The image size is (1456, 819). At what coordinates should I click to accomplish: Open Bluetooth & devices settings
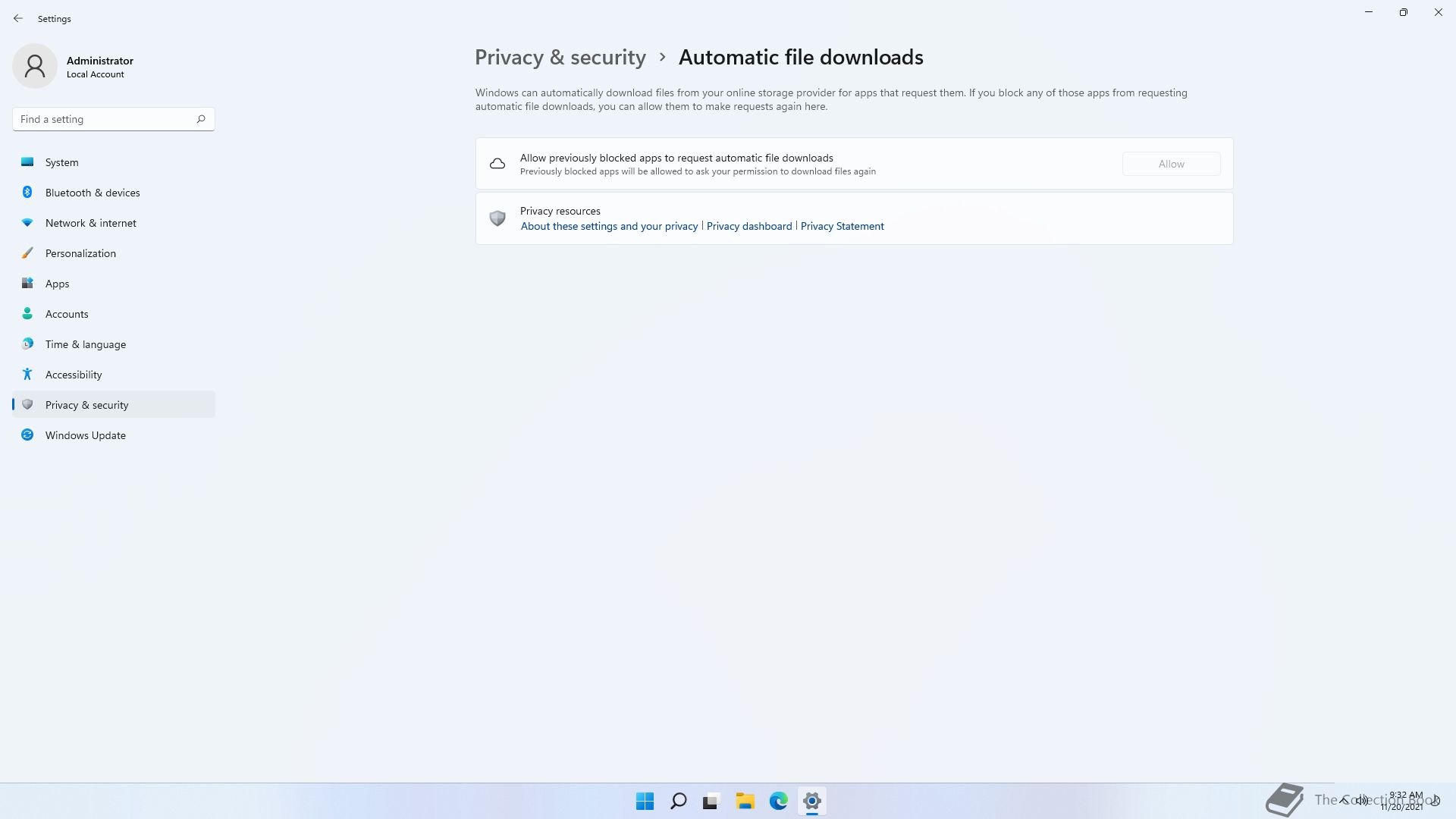click(x=114, y=193)
